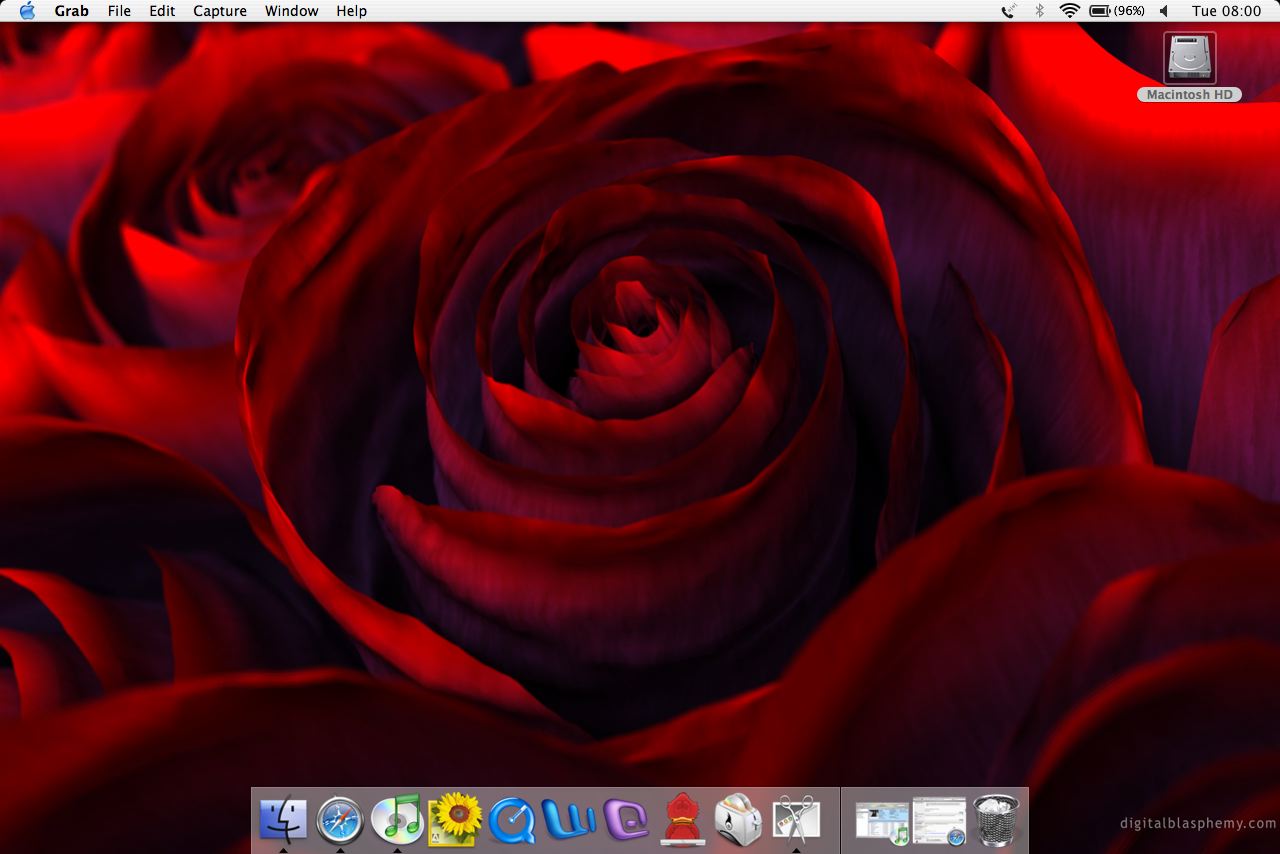Open the Trash in the dock
Viewport: 1280px width, 854px height.
pyautogui.click(x=995, y=820)
